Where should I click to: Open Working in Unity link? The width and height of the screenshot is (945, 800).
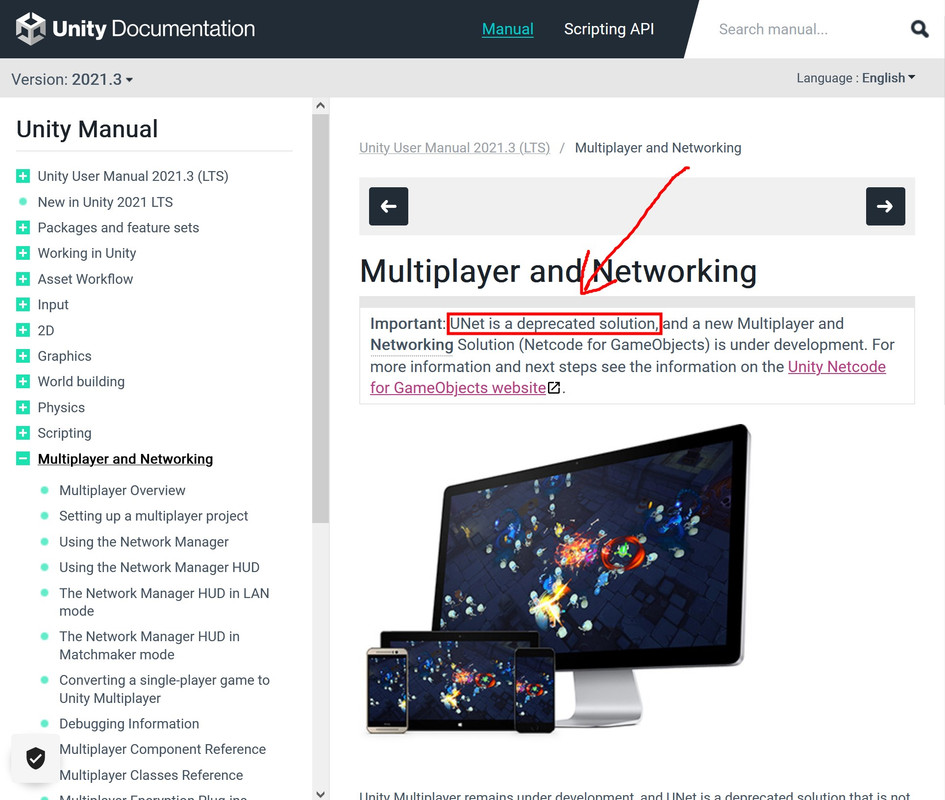87,253
